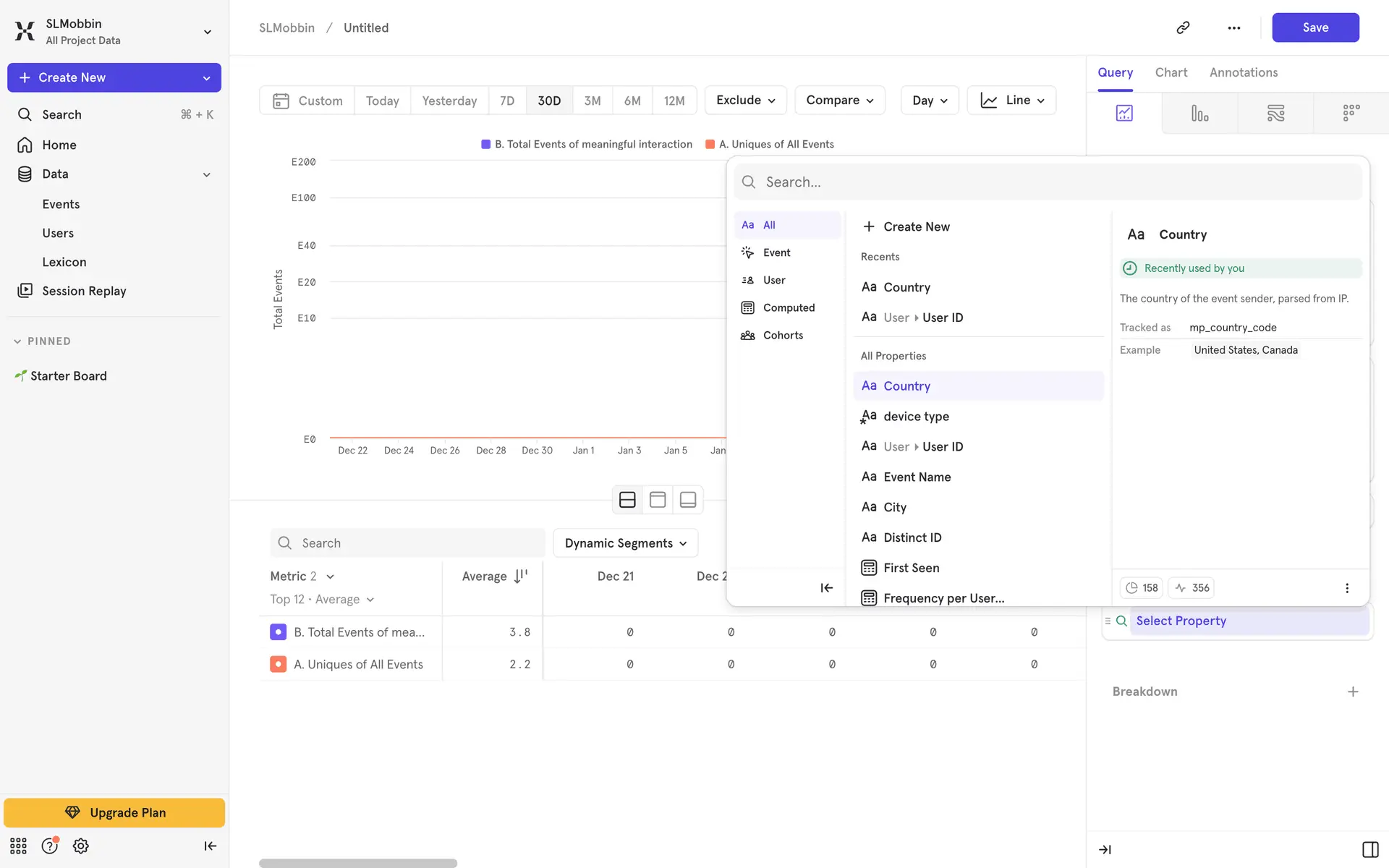
Task: Click the Save button
Action: [1314, 27]
